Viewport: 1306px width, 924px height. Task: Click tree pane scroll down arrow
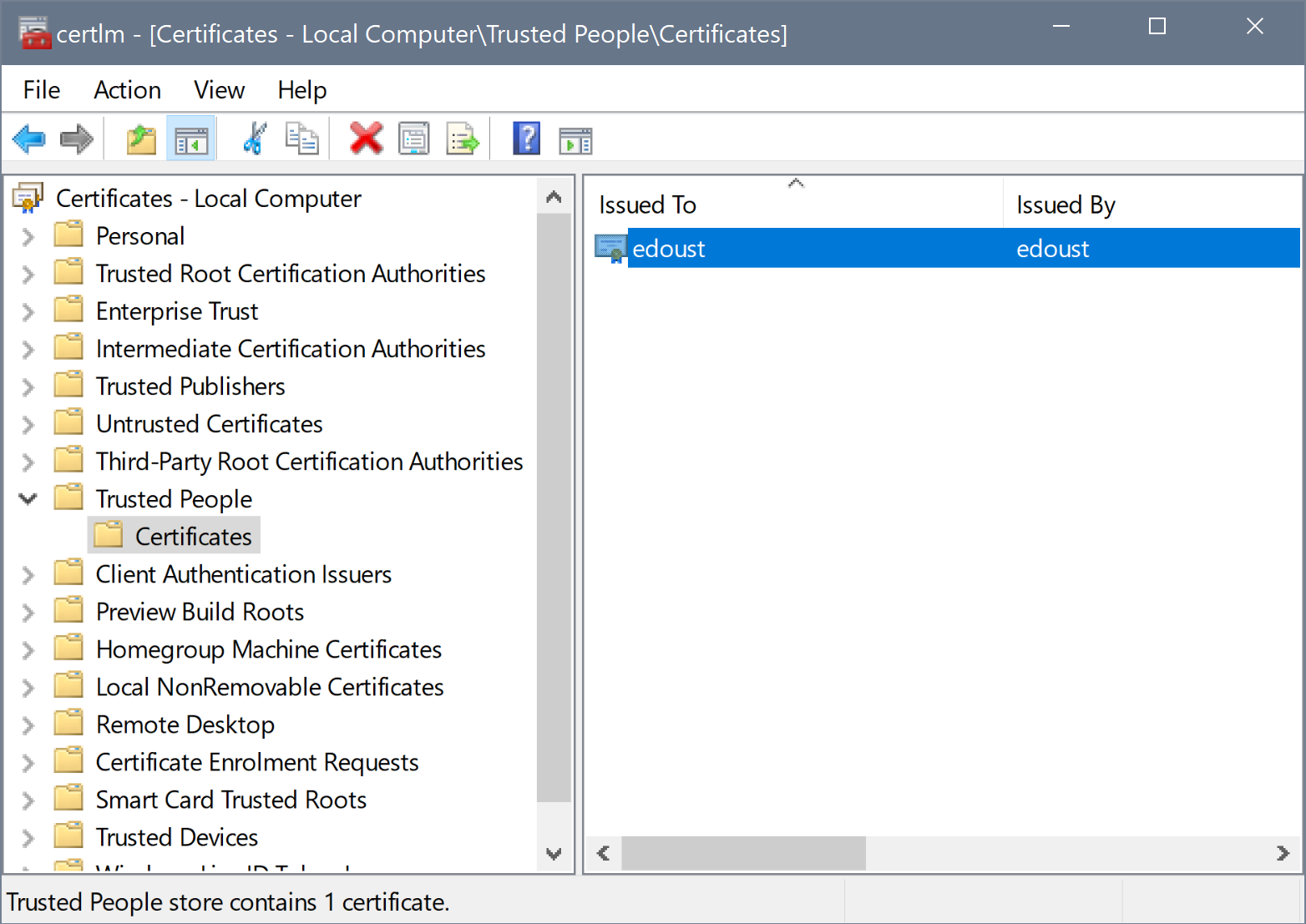pos(554,853)
